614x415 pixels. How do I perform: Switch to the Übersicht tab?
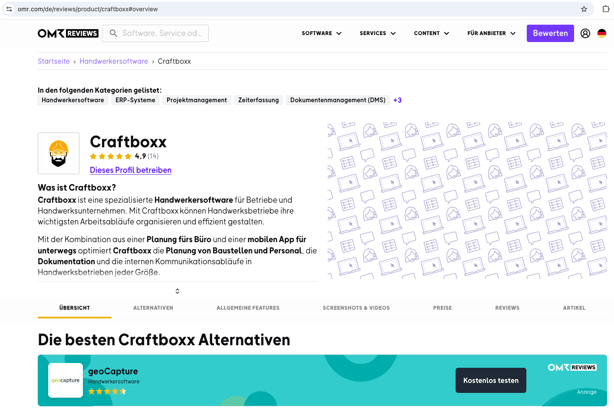pyautogui.click(x=74, y=308)
